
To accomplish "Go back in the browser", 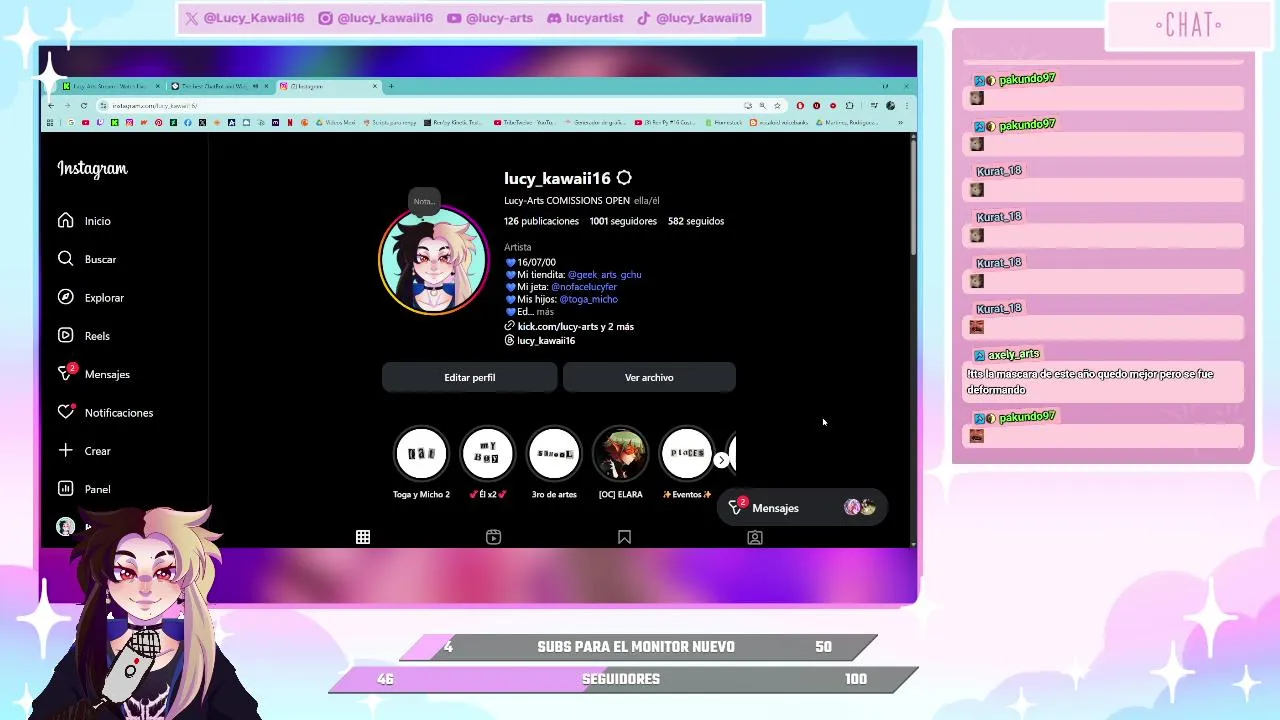I will click(51, 105).
